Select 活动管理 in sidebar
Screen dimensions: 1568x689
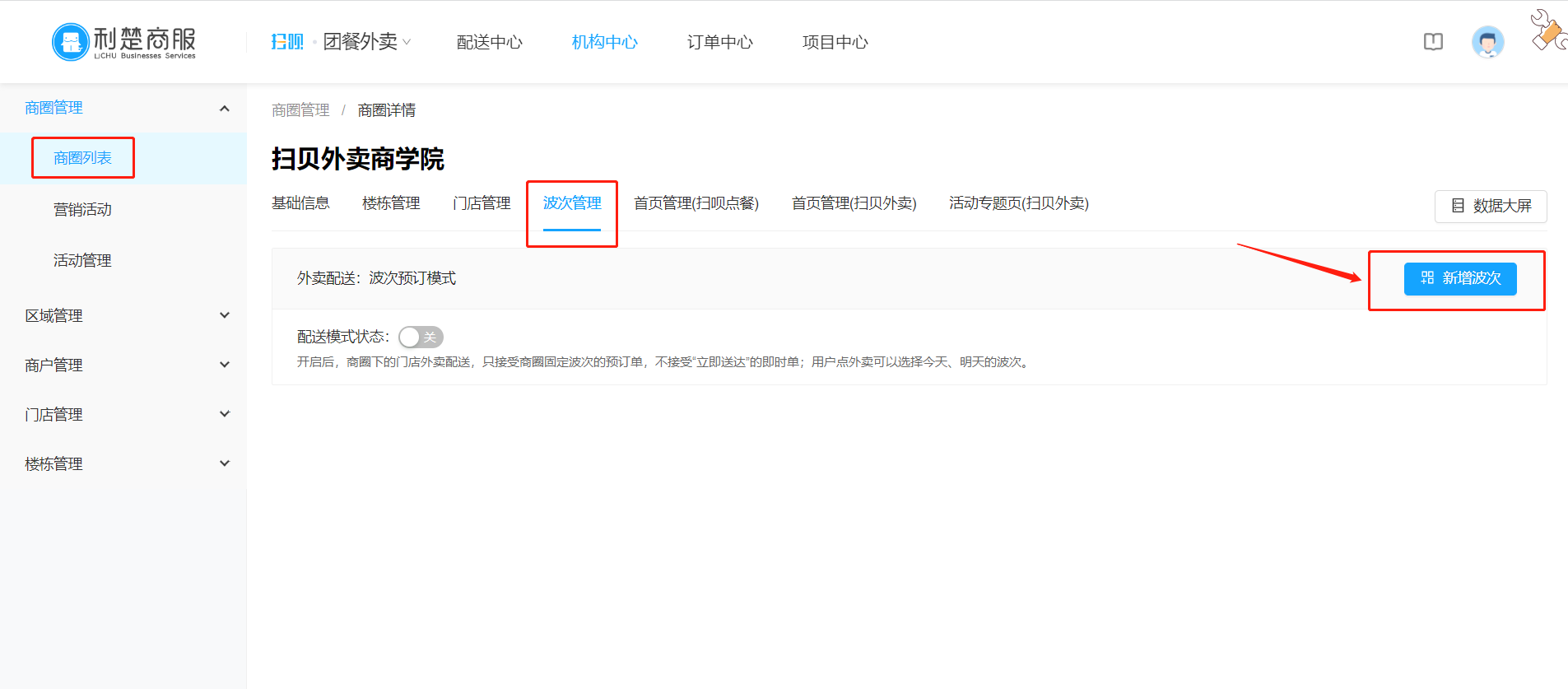[x=82, y=260]
